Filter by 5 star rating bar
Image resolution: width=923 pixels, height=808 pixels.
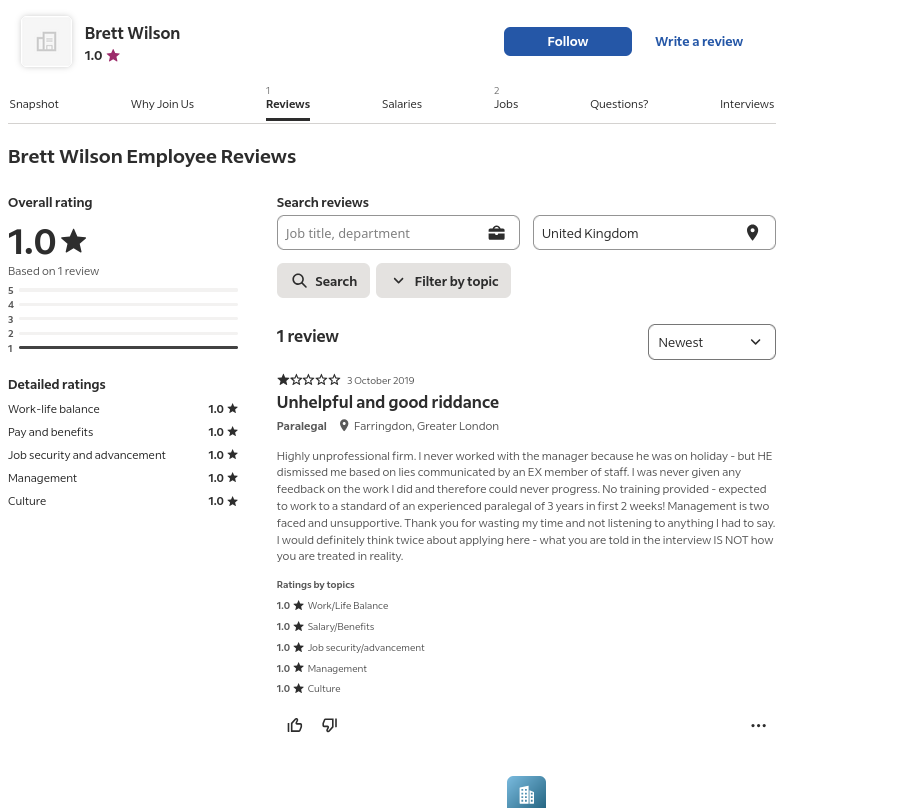pos(123,290)
